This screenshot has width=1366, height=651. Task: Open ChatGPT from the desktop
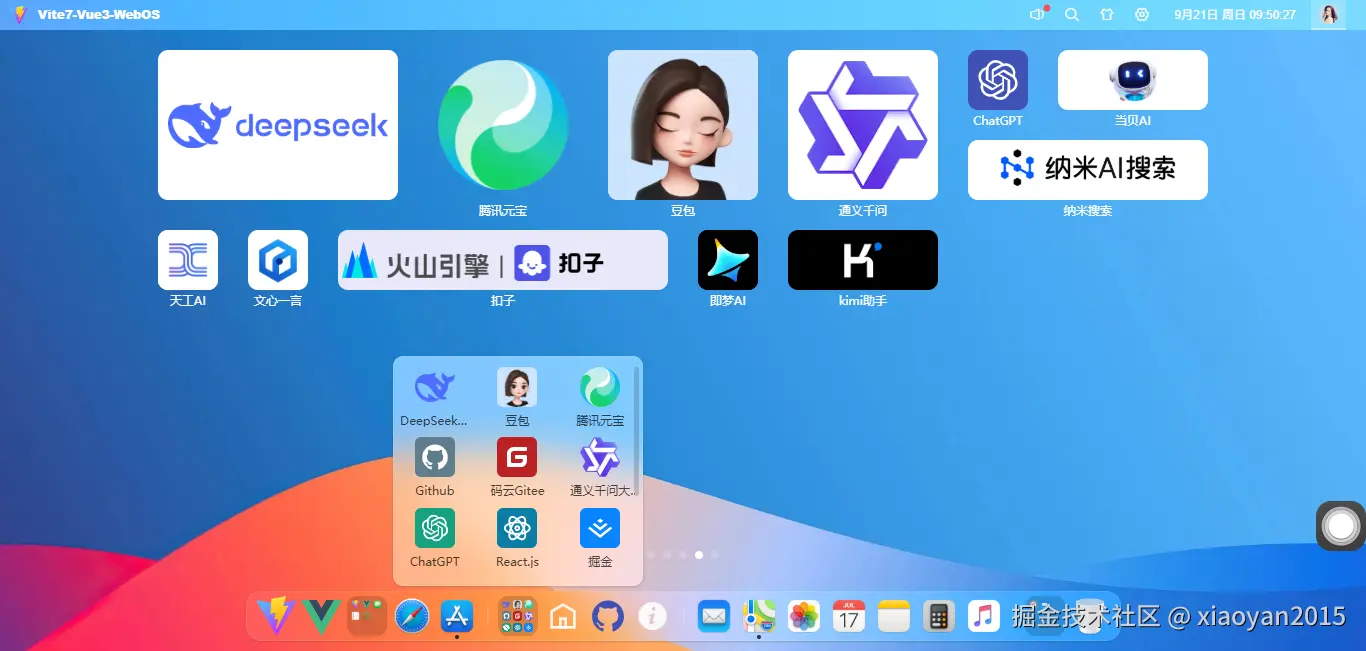coord(997,79)
